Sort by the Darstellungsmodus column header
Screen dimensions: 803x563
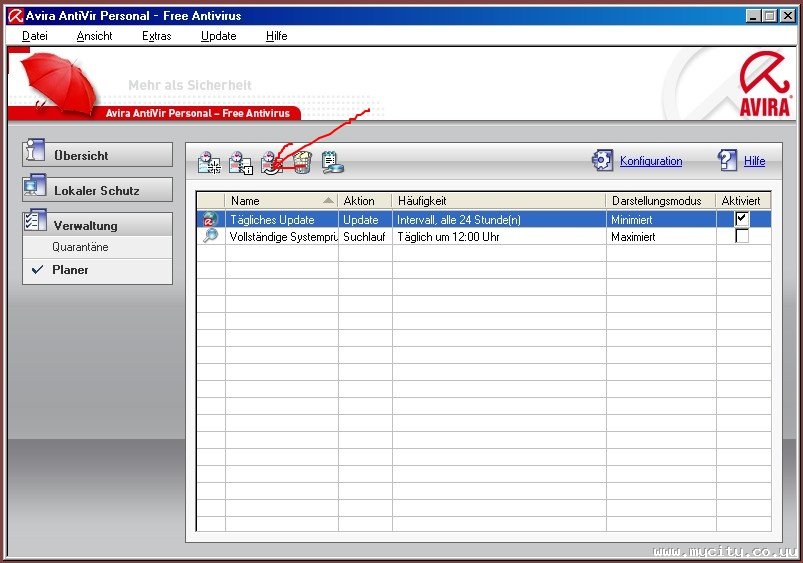coord(661,201)
